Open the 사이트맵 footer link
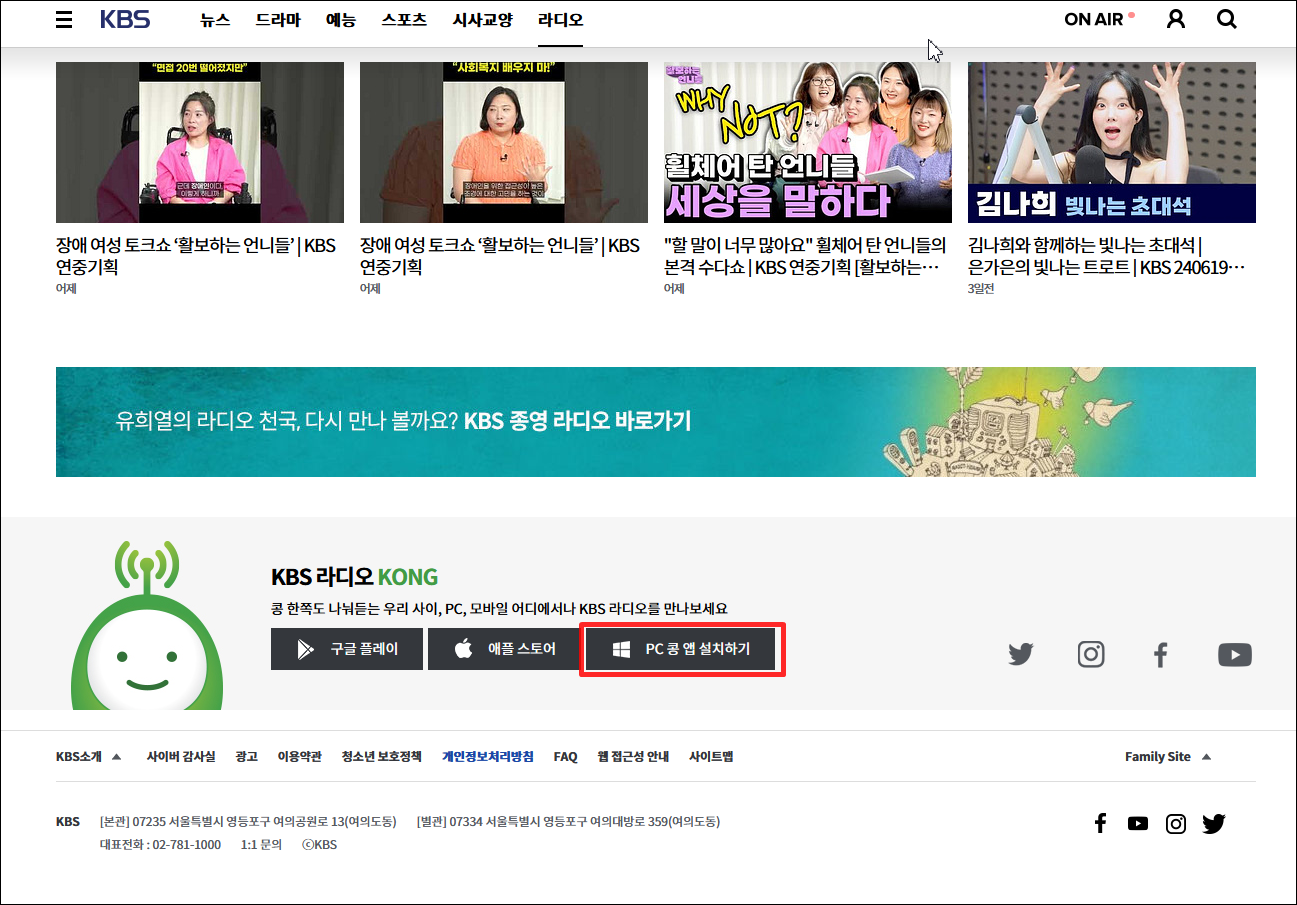Image resolution: width=1297 pixels, height=905 pixels. [711, 756]
